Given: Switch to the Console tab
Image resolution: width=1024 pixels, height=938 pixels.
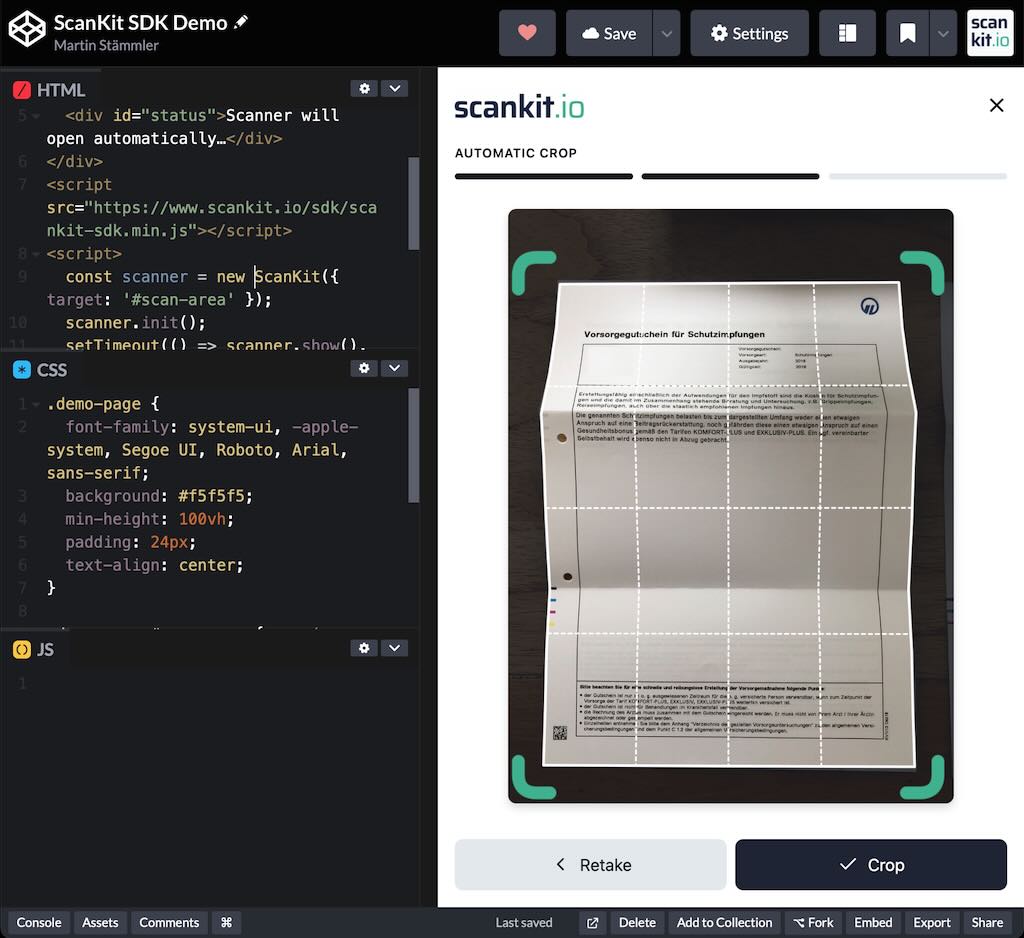Looking at the screenshot, I should [38, 922].
